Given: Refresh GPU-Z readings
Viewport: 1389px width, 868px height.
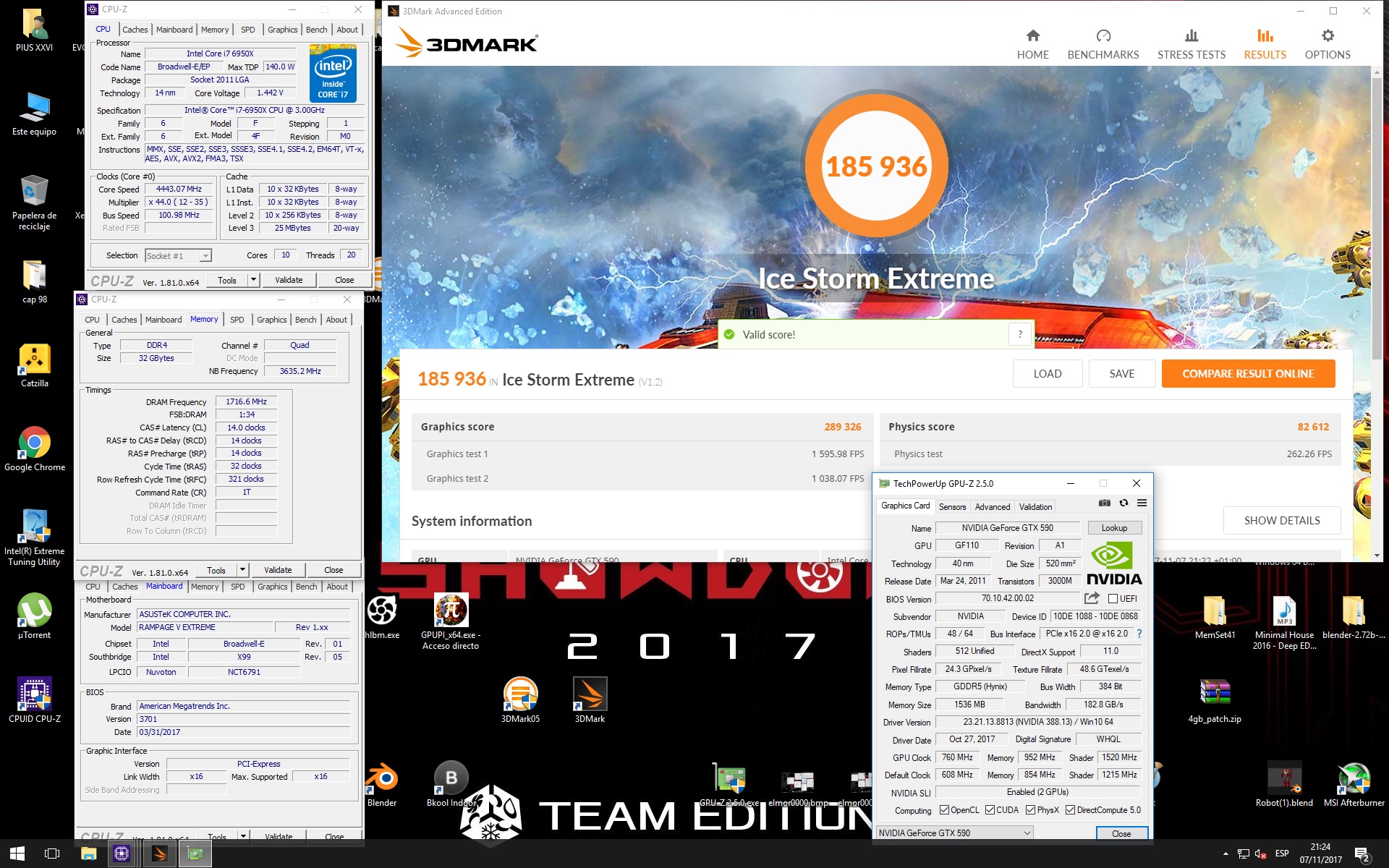Looking at the screenshot, I should (1123, 503).
